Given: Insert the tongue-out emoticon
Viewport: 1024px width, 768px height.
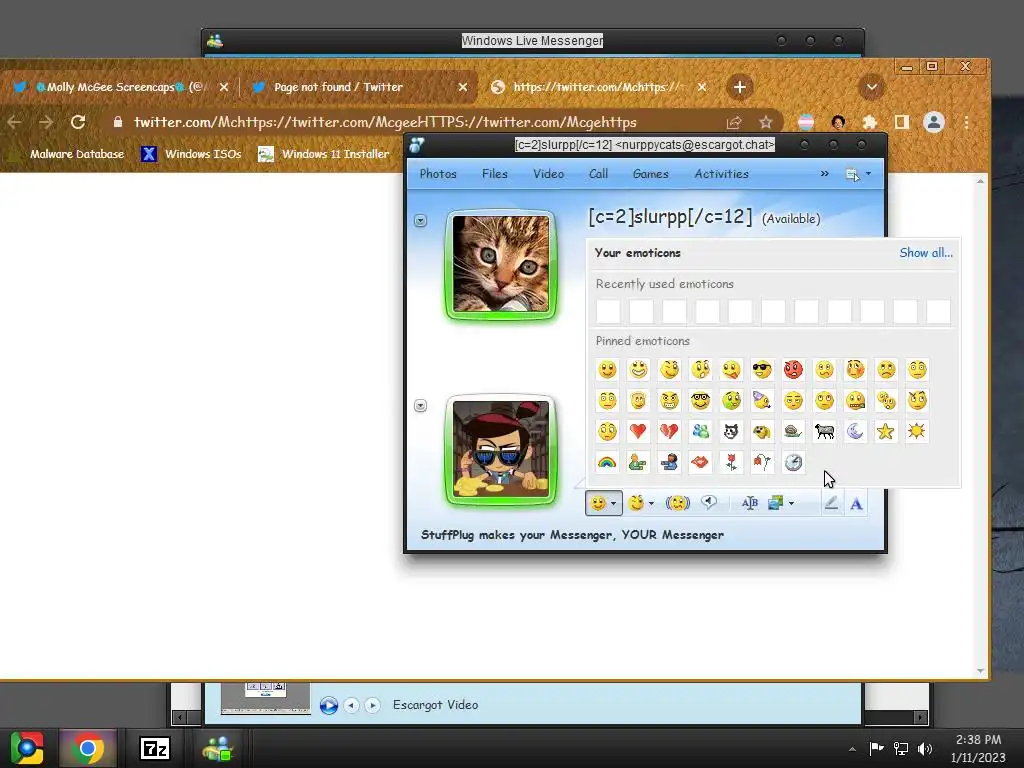Looking at the screenshot, I should coord(731,370).
